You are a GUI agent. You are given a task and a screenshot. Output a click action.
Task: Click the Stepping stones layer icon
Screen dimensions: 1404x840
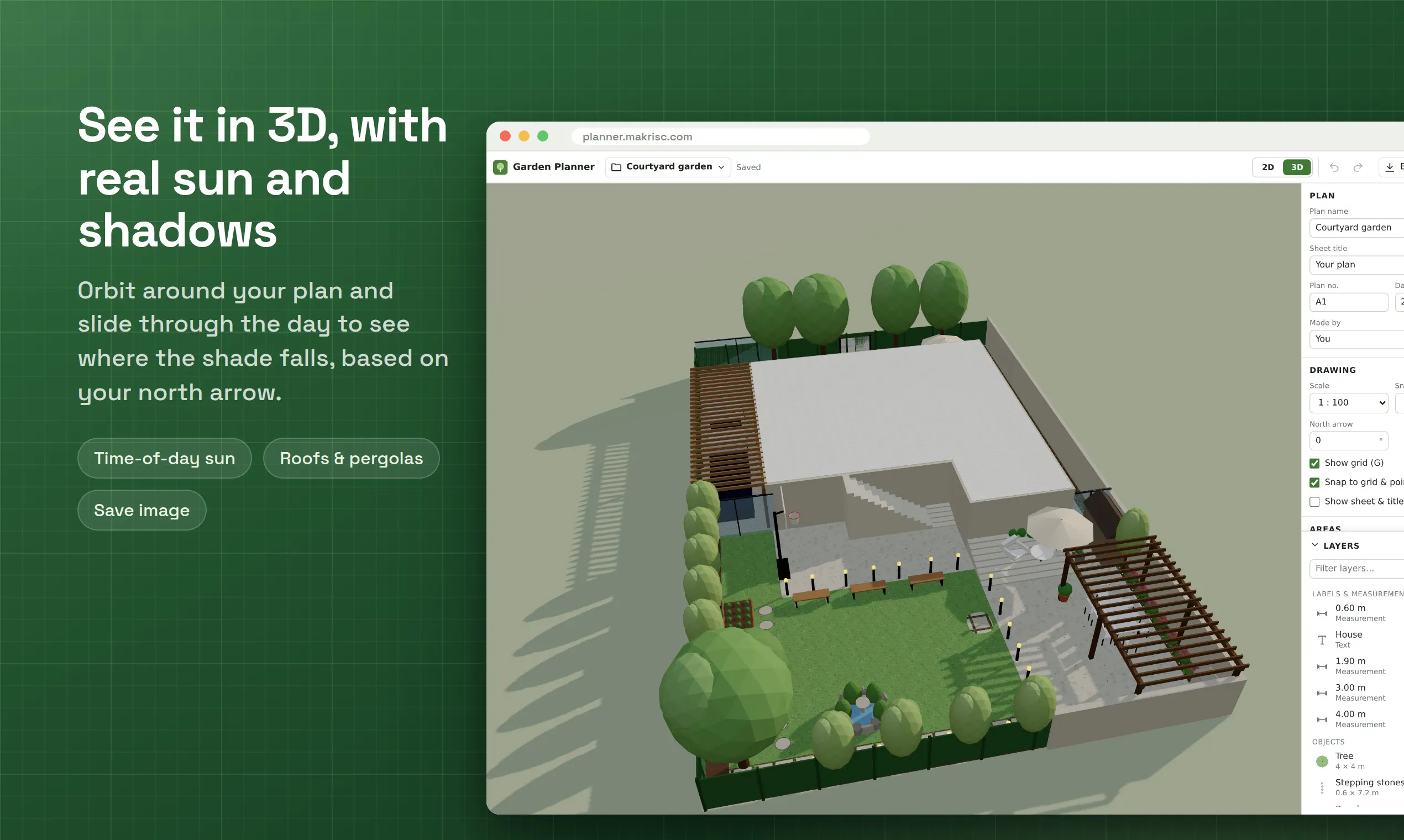pos(1322,788)
